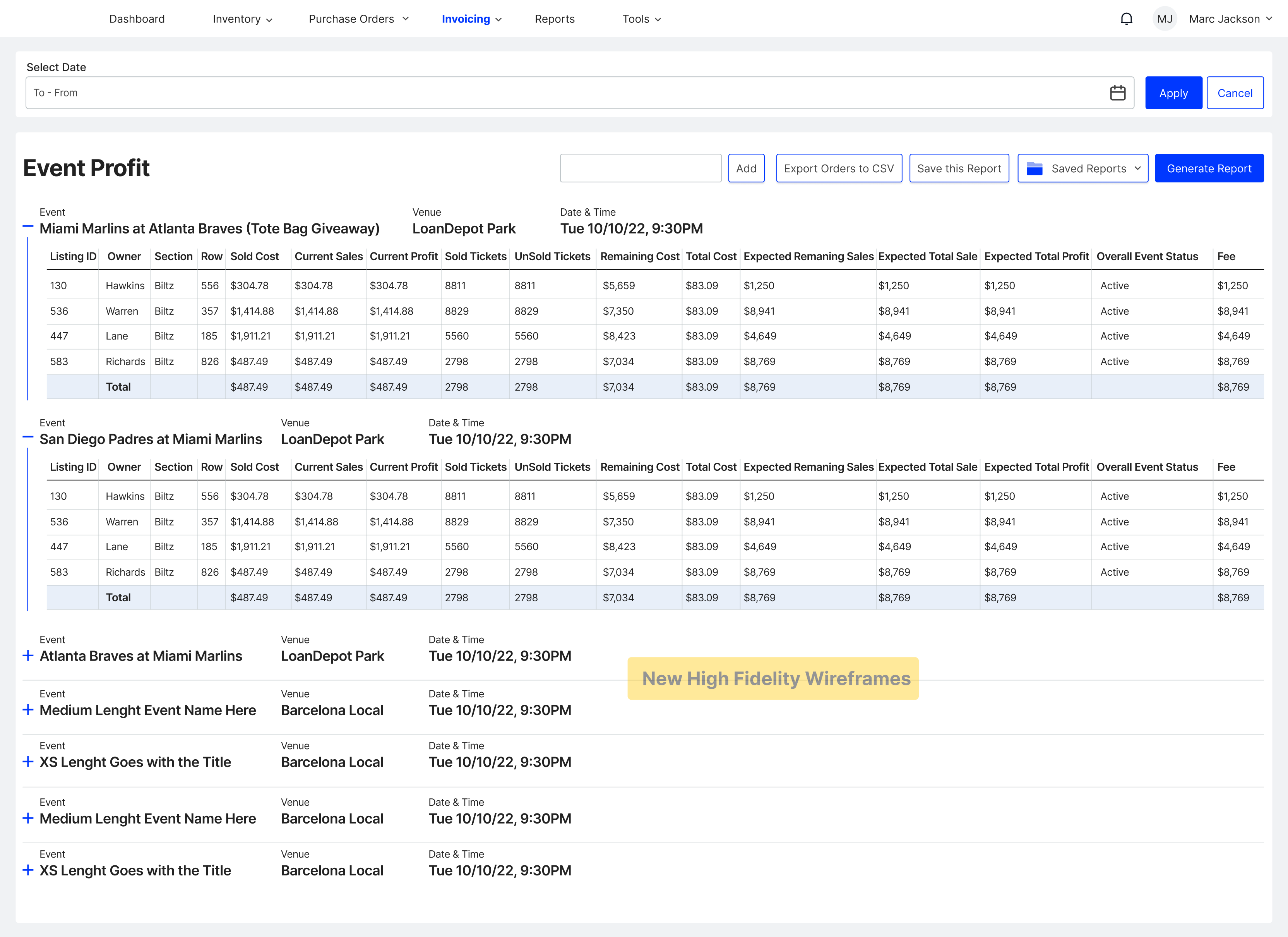The width and height of the screenshot is (1288, 937).
Task: Open the Marc Jackson account menu
Action: pos(1230,19)
